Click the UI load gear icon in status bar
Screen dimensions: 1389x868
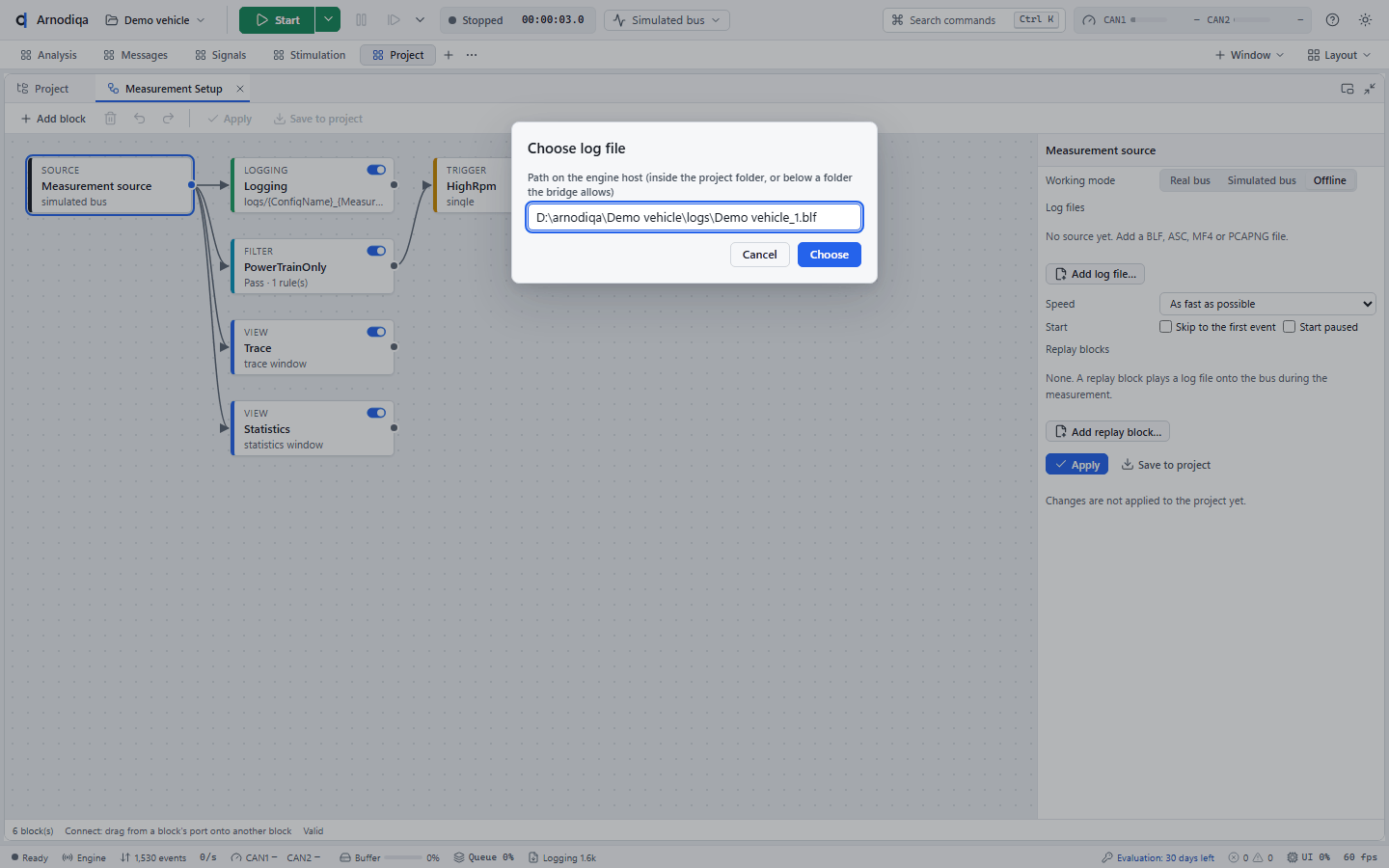click(1293, 857)
